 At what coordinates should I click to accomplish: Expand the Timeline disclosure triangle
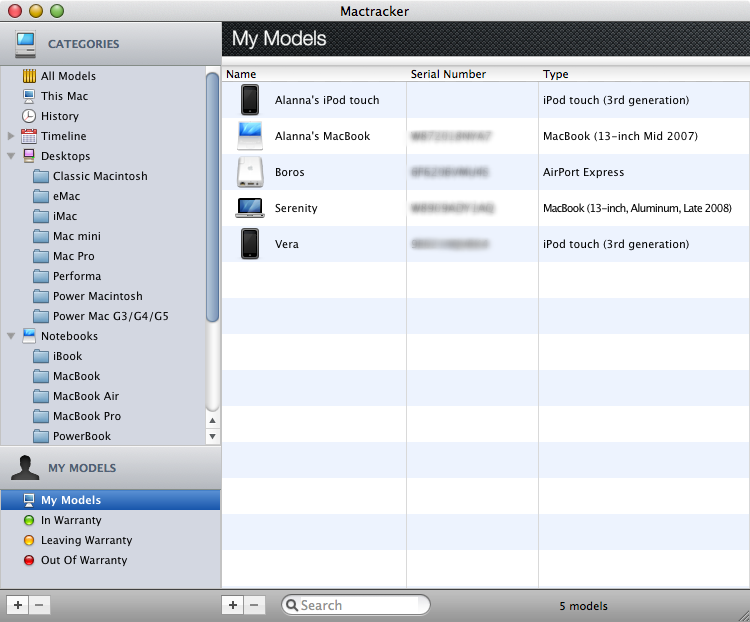pyautogui.click(x=11, y=136)
